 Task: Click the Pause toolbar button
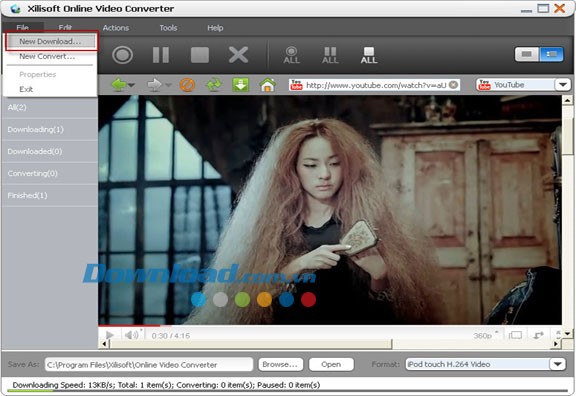tap(161, 55)
